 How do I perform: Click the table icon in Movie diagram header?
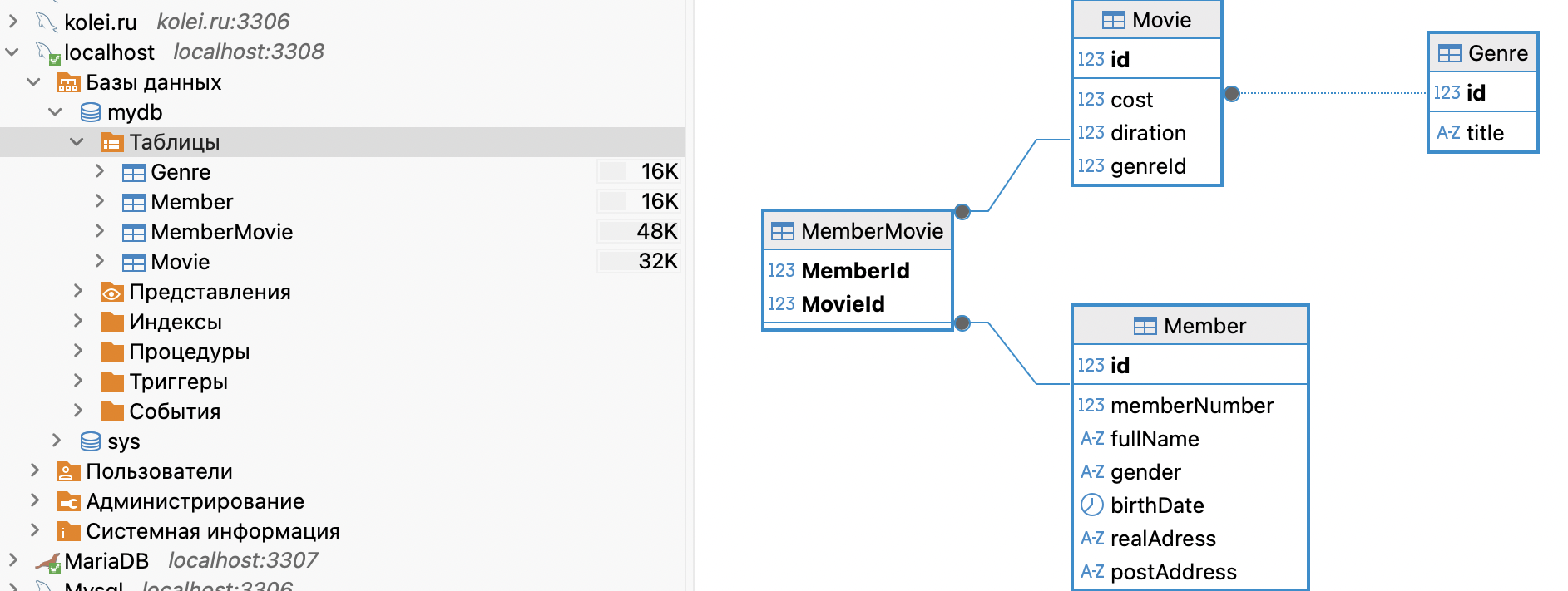[x=1113, y=20]
